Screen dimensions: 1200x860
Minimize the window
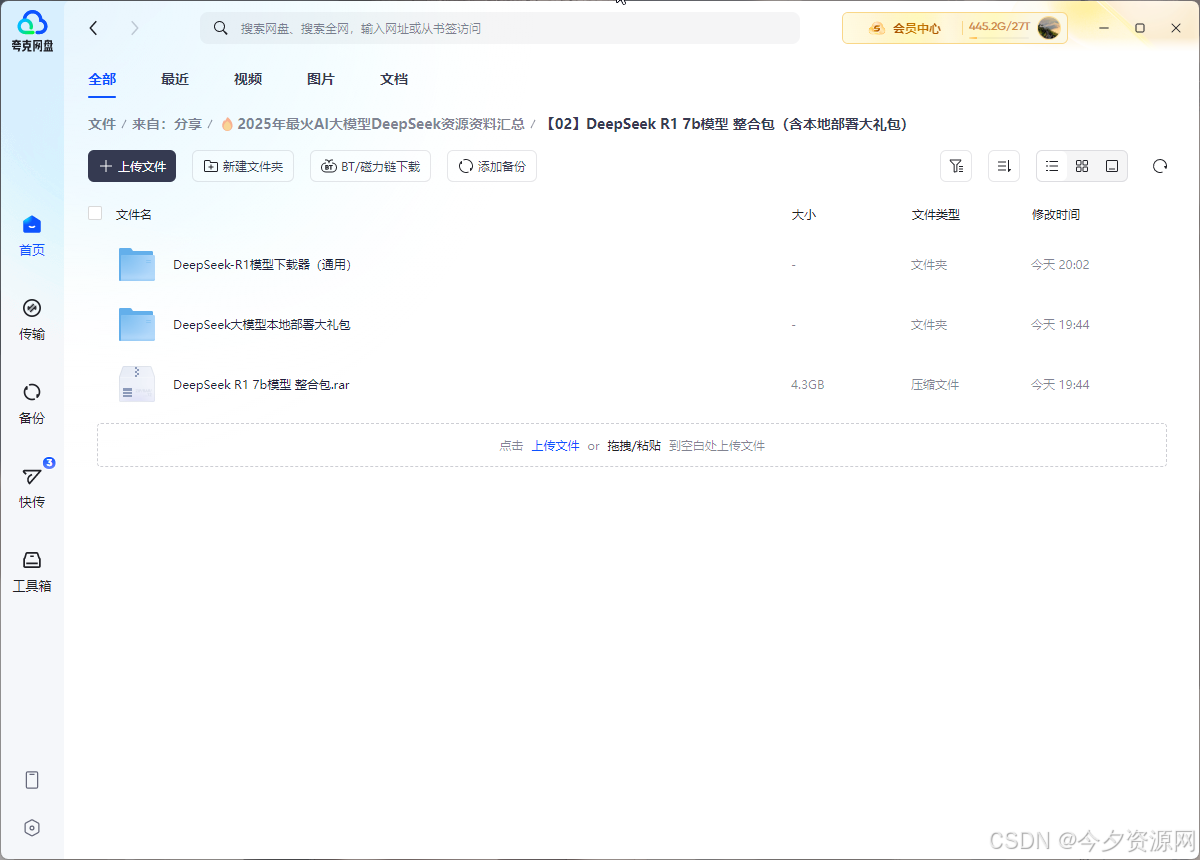(x=1104, y=28)
